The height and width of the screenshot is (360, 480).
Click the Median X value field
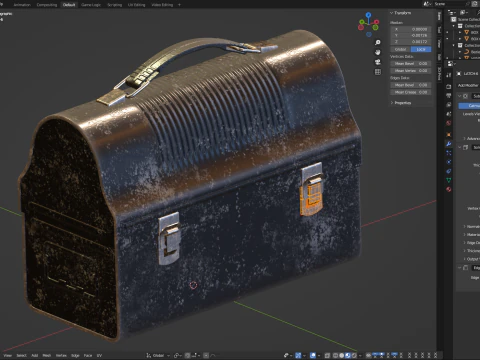[411, 29]
